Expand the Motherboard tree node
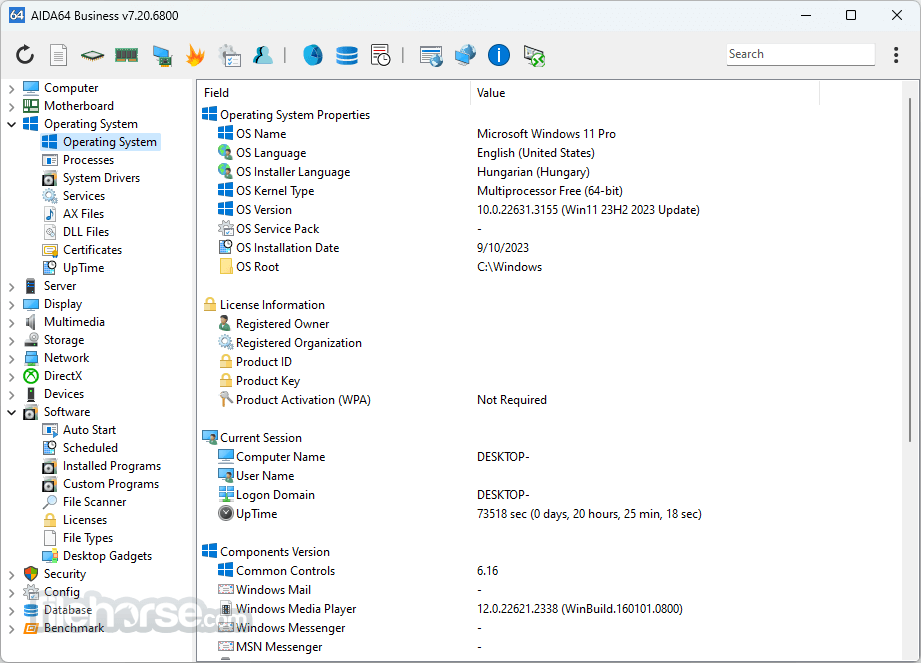 coord(12,107)
